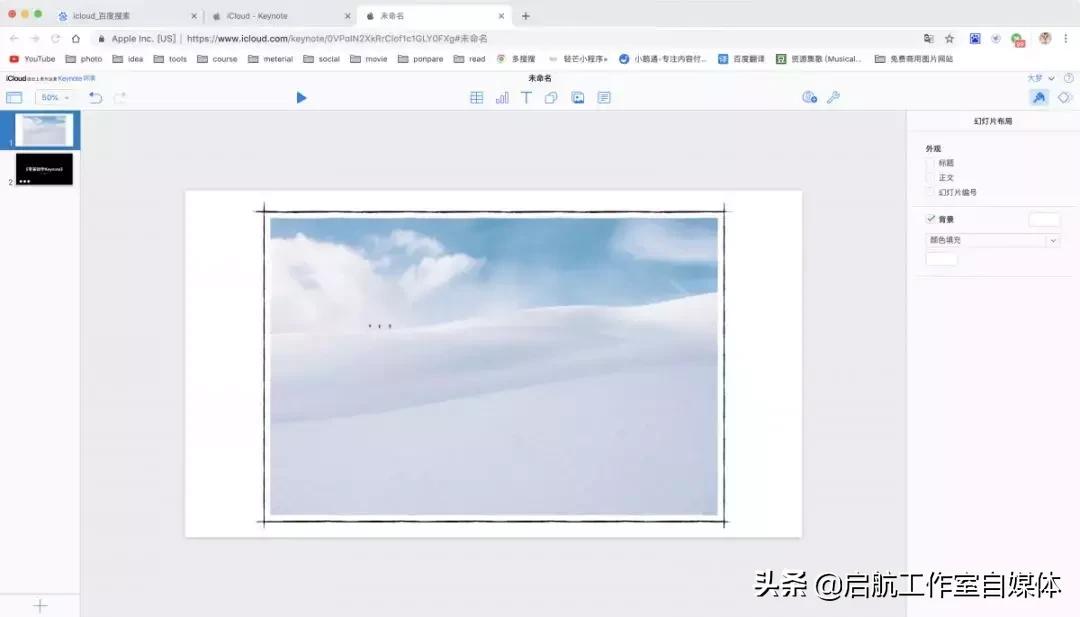Open the Format paintbrush panel
The width and height of the screenshot is (1080, 617).
[1041, 97]
